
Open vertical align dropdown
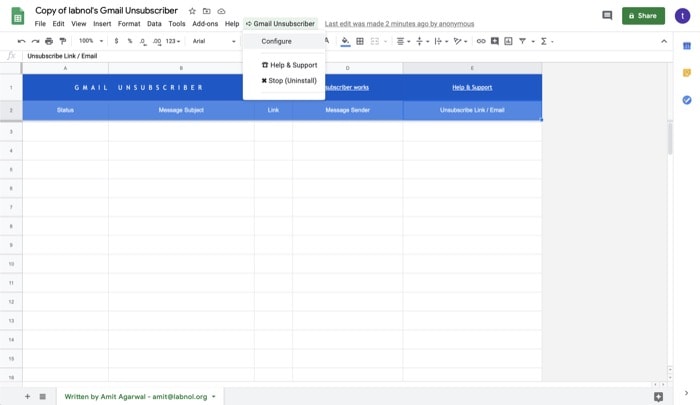point(422,41)
